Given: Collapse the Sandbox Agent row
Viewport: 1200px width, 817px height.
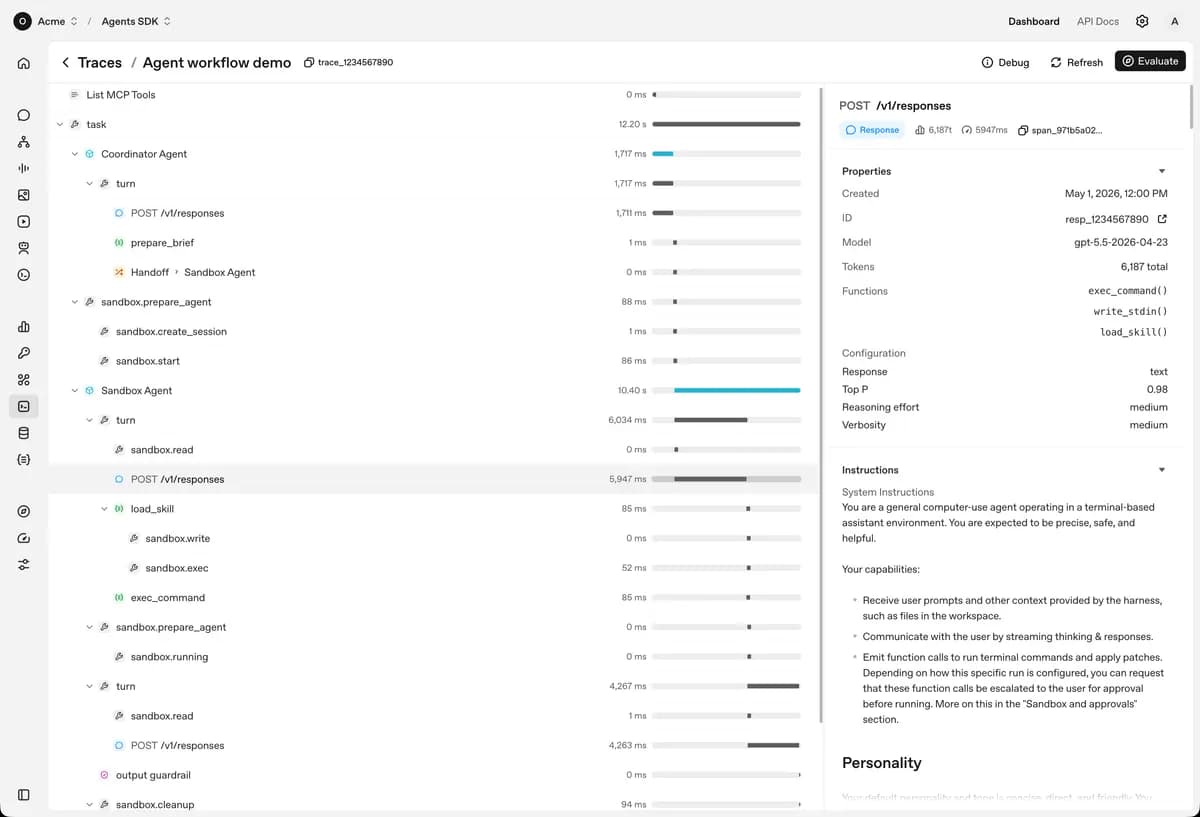Looking at the screenshot, I should [74, 391].
